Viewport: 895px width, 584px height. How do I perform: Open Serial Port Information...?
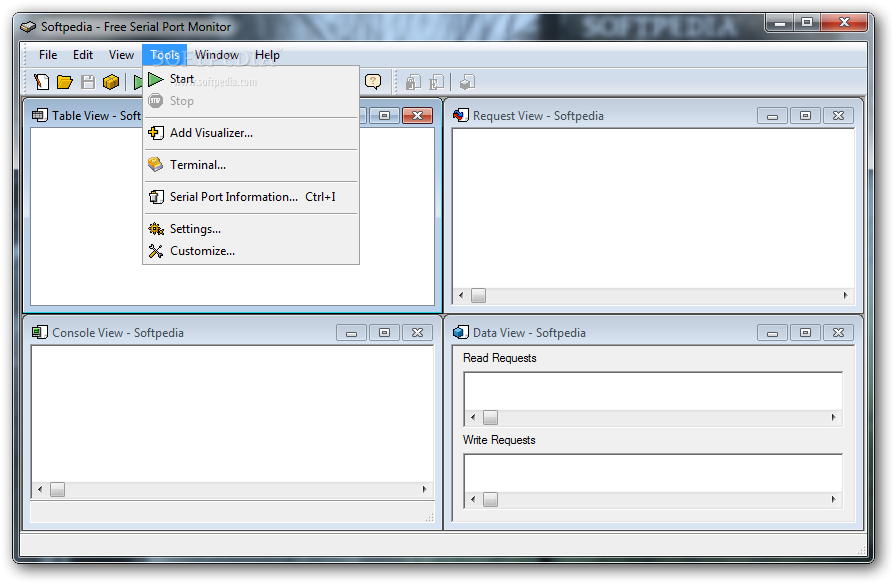pyautogui.click(x=251, y=197)
